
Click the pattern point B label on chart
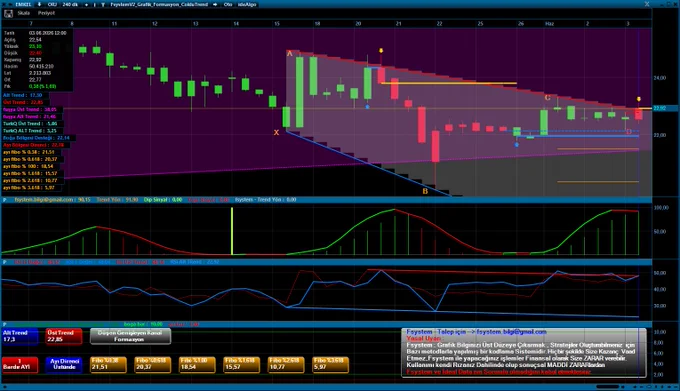coord(425,191)
